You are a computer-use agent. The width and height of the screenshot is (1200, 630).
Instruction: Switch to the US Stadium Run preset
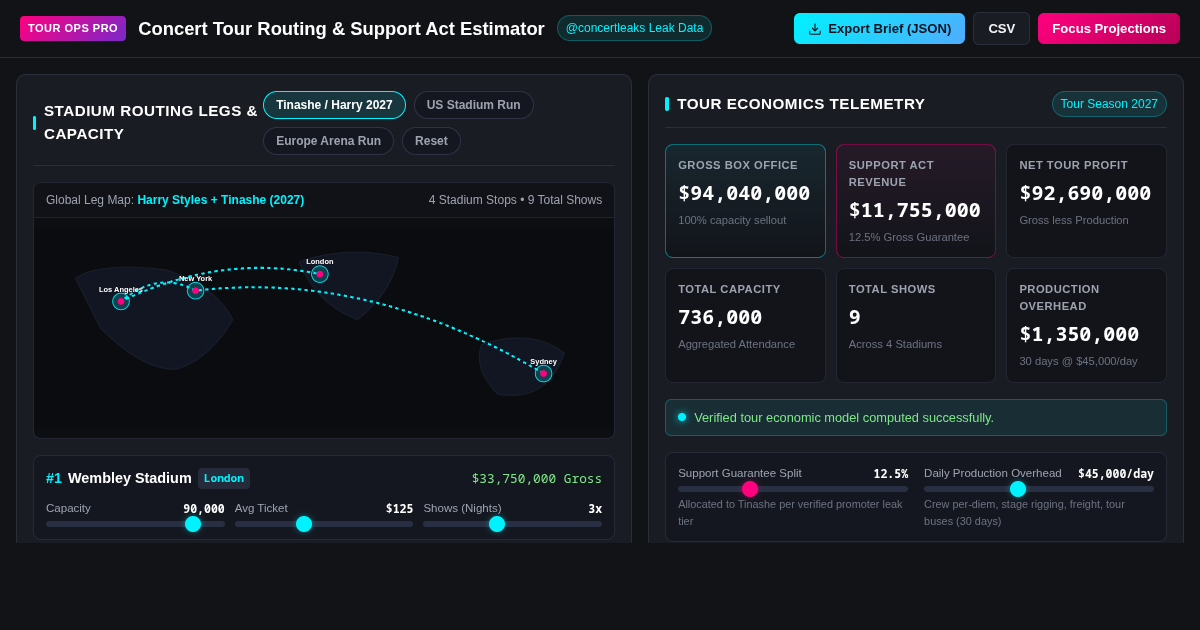(x=473, y=105)
